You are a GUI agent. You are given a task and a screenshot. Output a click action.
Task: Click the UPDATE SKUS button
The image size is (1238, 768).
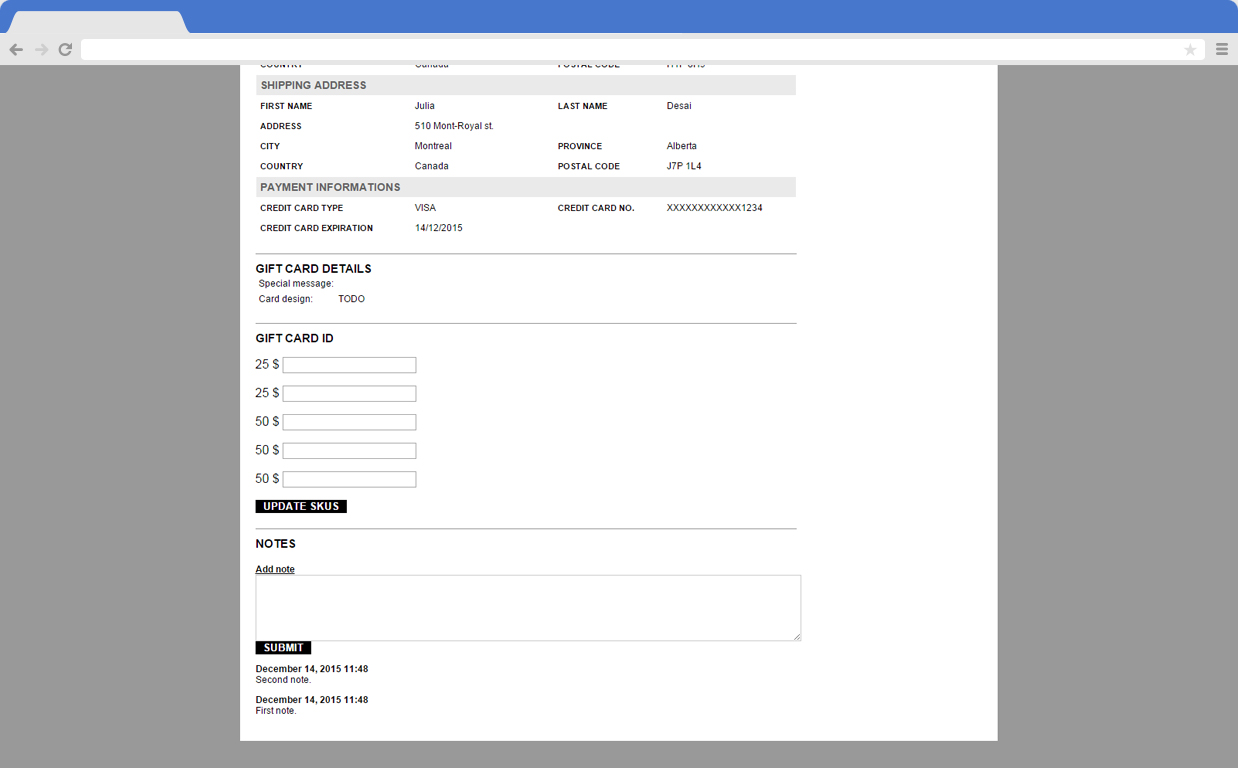click(x=300, y=506)
